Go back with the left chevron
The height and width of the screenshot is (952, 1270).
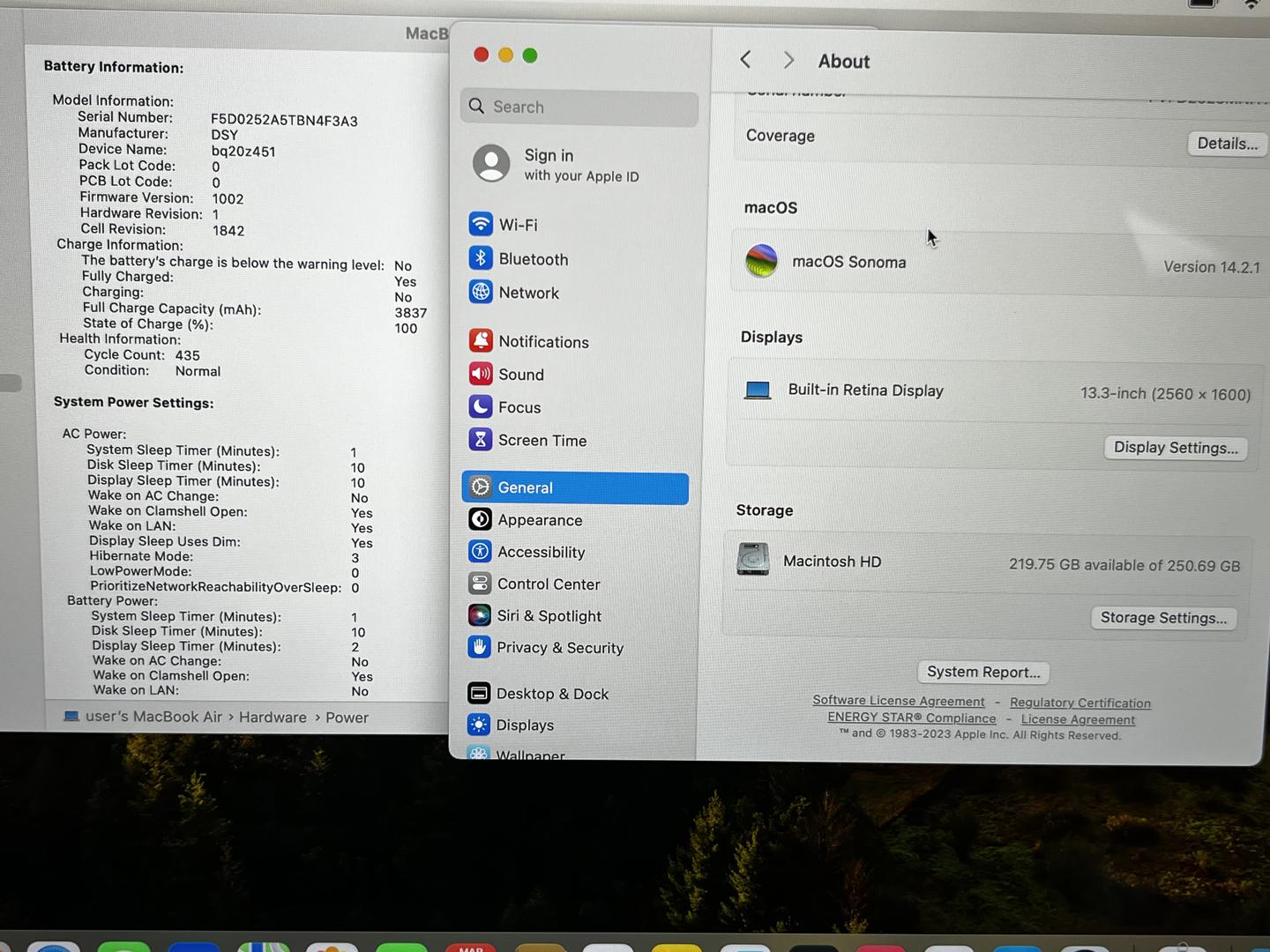click(746, 59)
